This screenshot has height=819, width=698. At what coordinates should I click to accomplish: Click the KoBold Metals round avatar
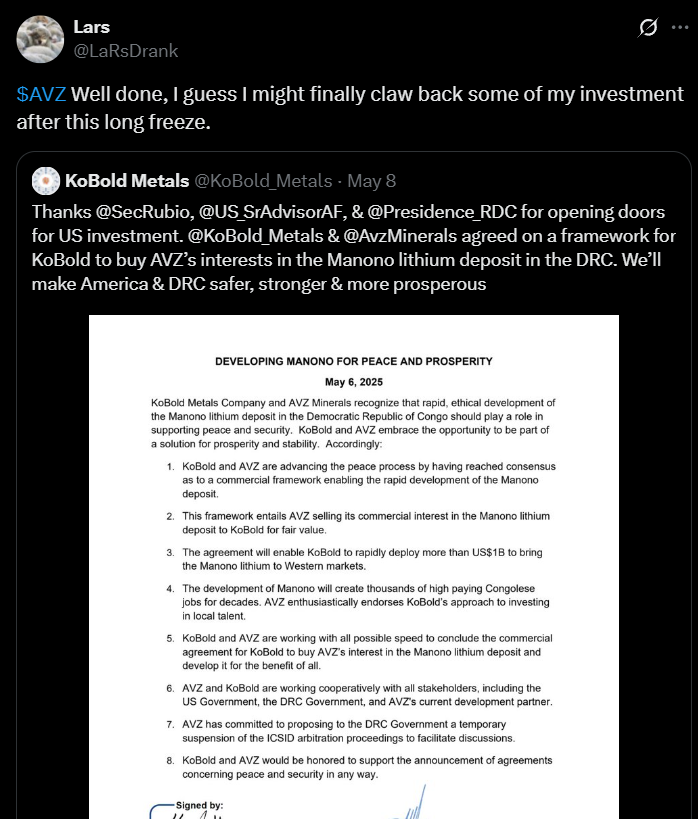coord(46,181)
